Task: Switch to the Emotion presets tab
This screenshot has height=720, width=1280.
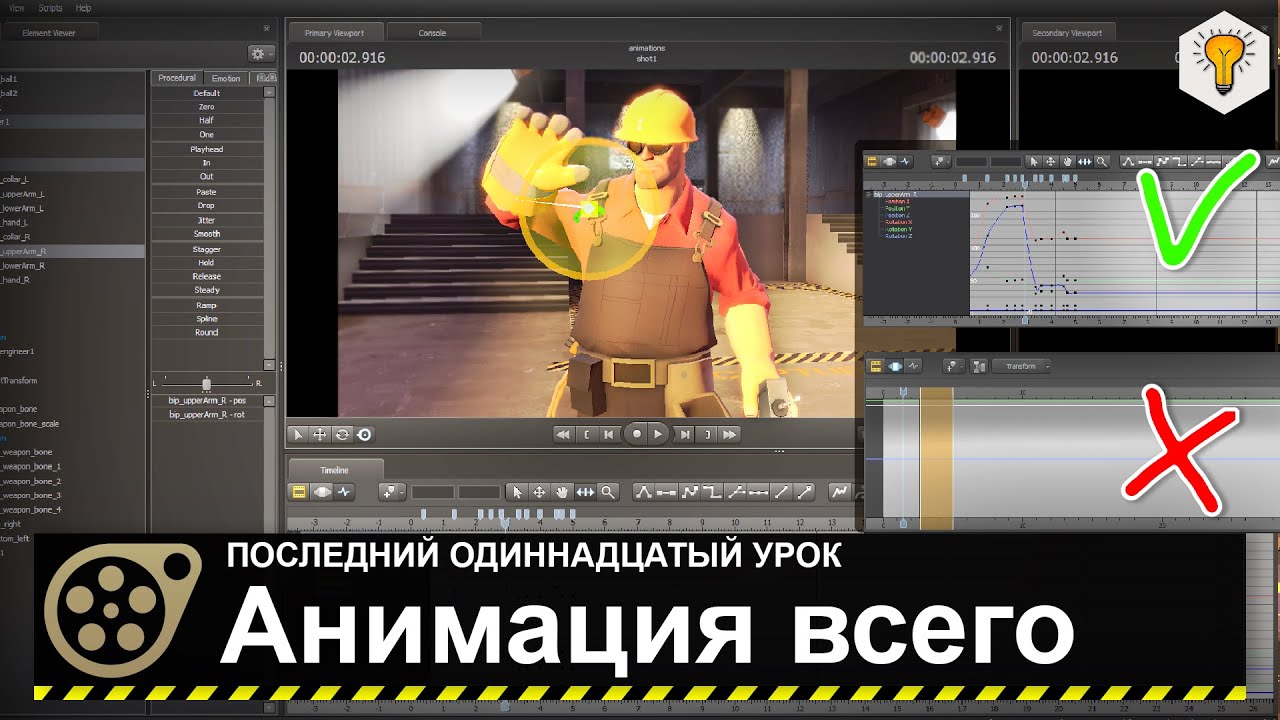Action: [226, 78]
